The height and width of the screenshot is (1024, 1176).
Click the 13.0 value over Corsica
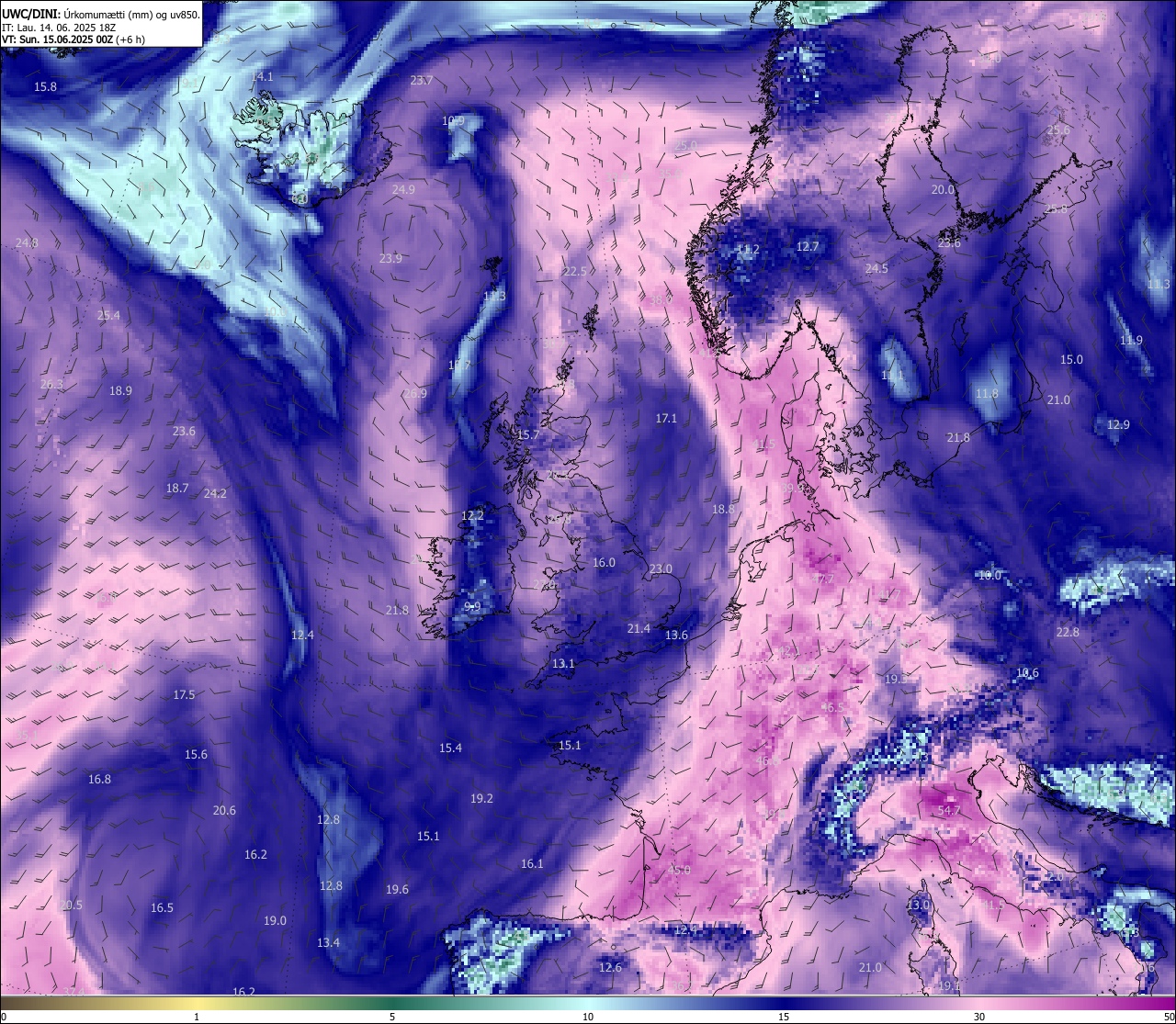pyautogui.click(x=918, y=906)
